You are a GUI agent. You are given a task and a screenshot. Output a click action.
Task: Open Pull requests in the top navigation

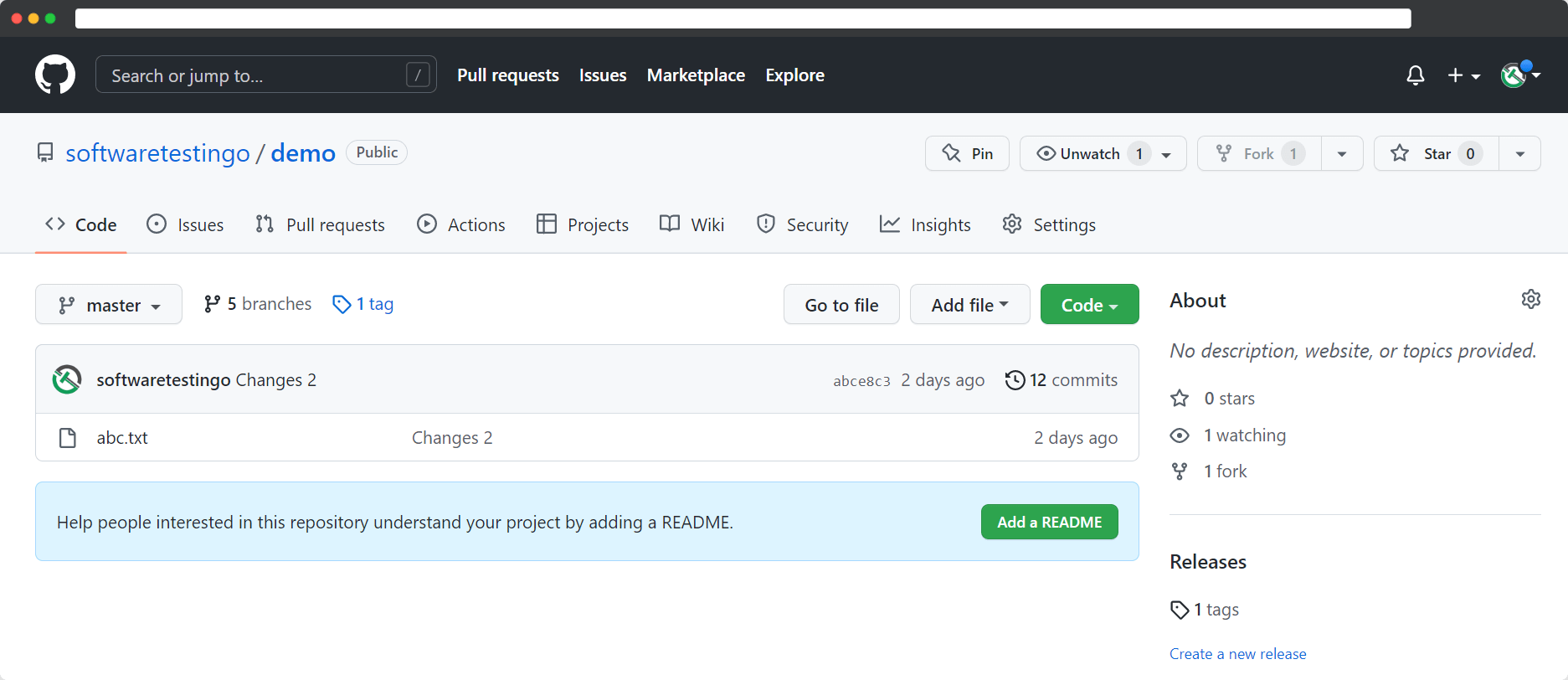pyautogui.click(x=508, y=75)
